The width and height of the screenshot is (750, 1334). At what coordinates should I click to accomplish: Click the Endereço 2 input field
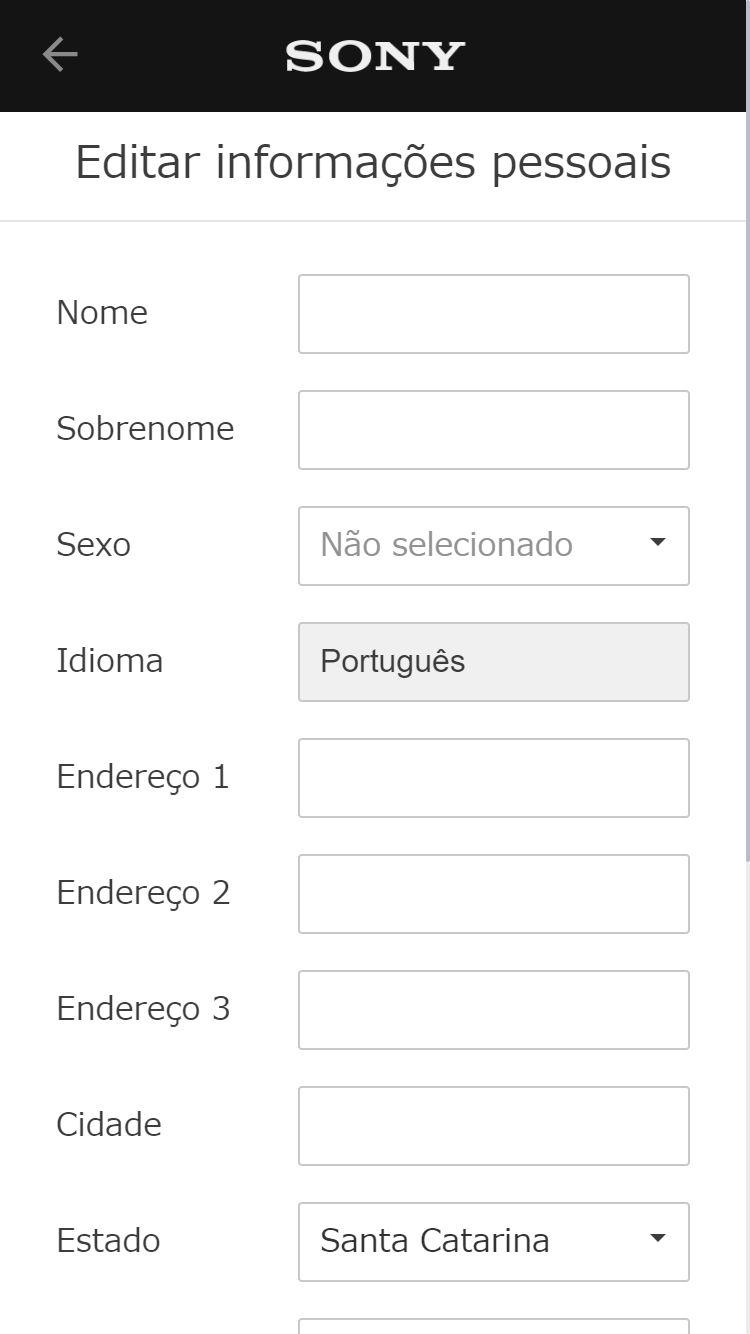(494, 893)
